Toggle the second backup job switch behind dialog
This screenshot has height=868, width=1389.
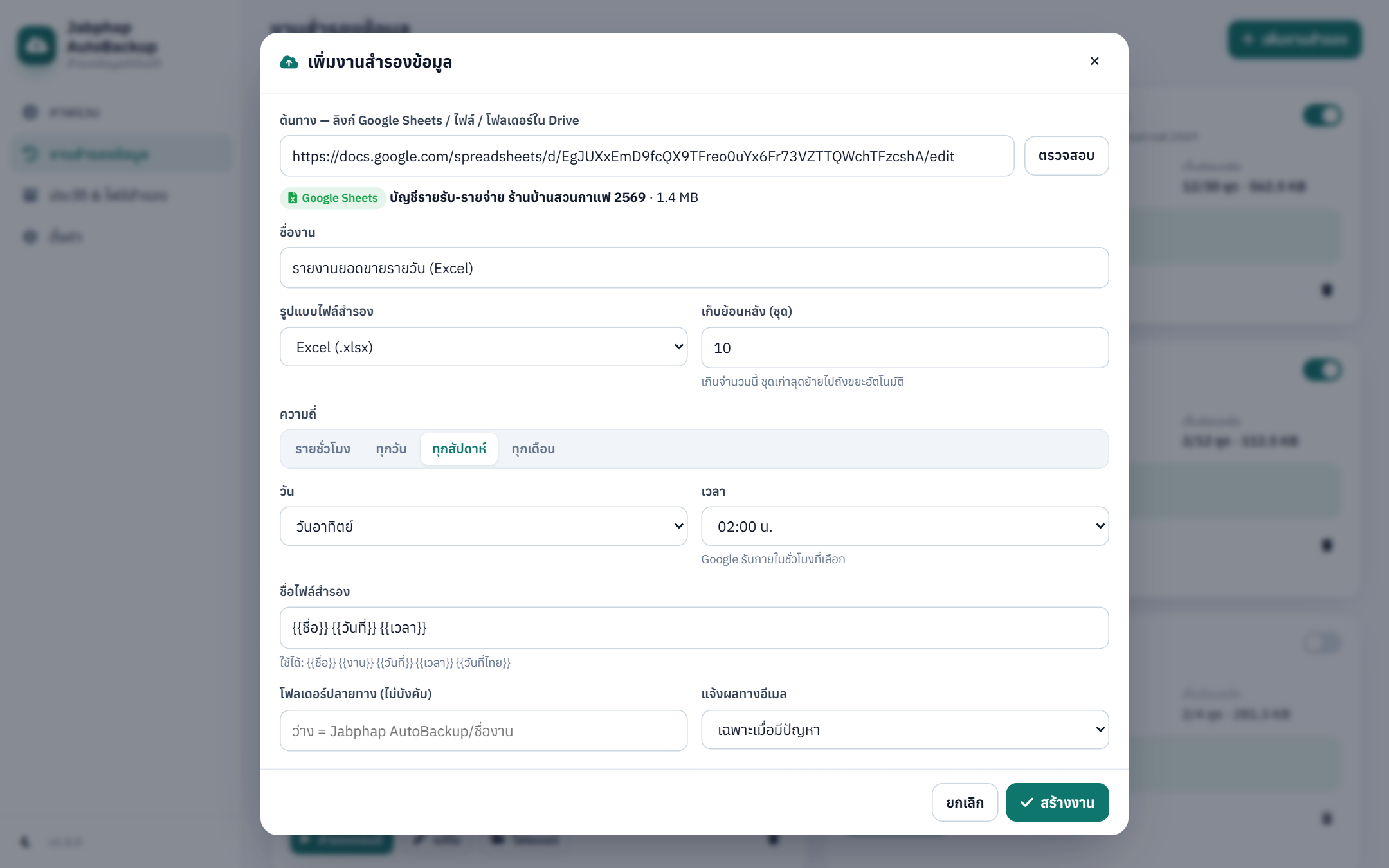coord(1323,370)
